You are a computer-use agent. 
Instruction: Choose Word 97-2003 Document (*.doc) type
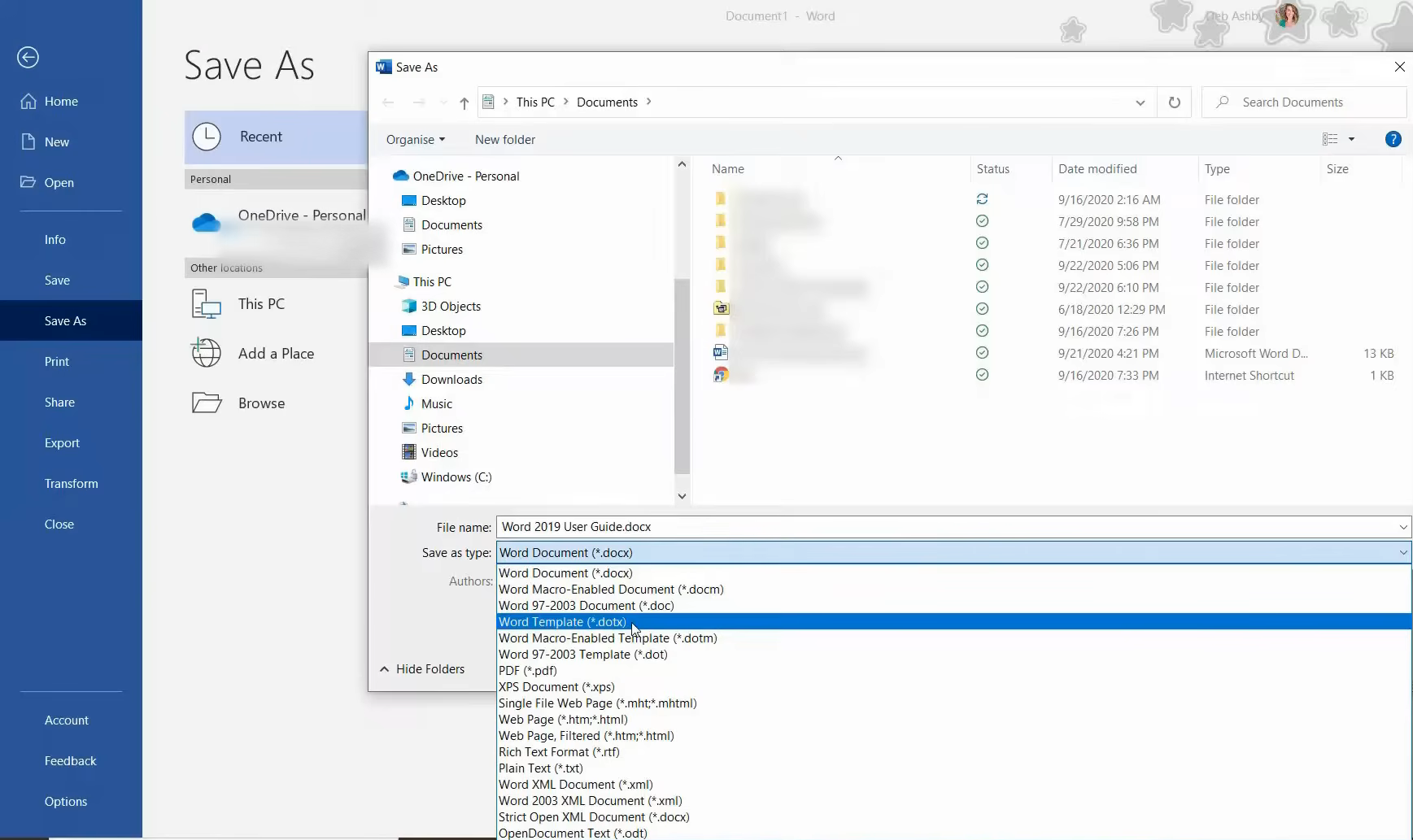click(954, 606)
